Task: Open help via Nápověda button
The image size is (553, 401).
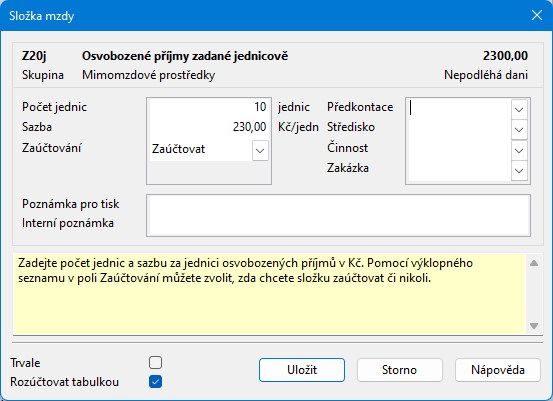Action: pos(498,370)
